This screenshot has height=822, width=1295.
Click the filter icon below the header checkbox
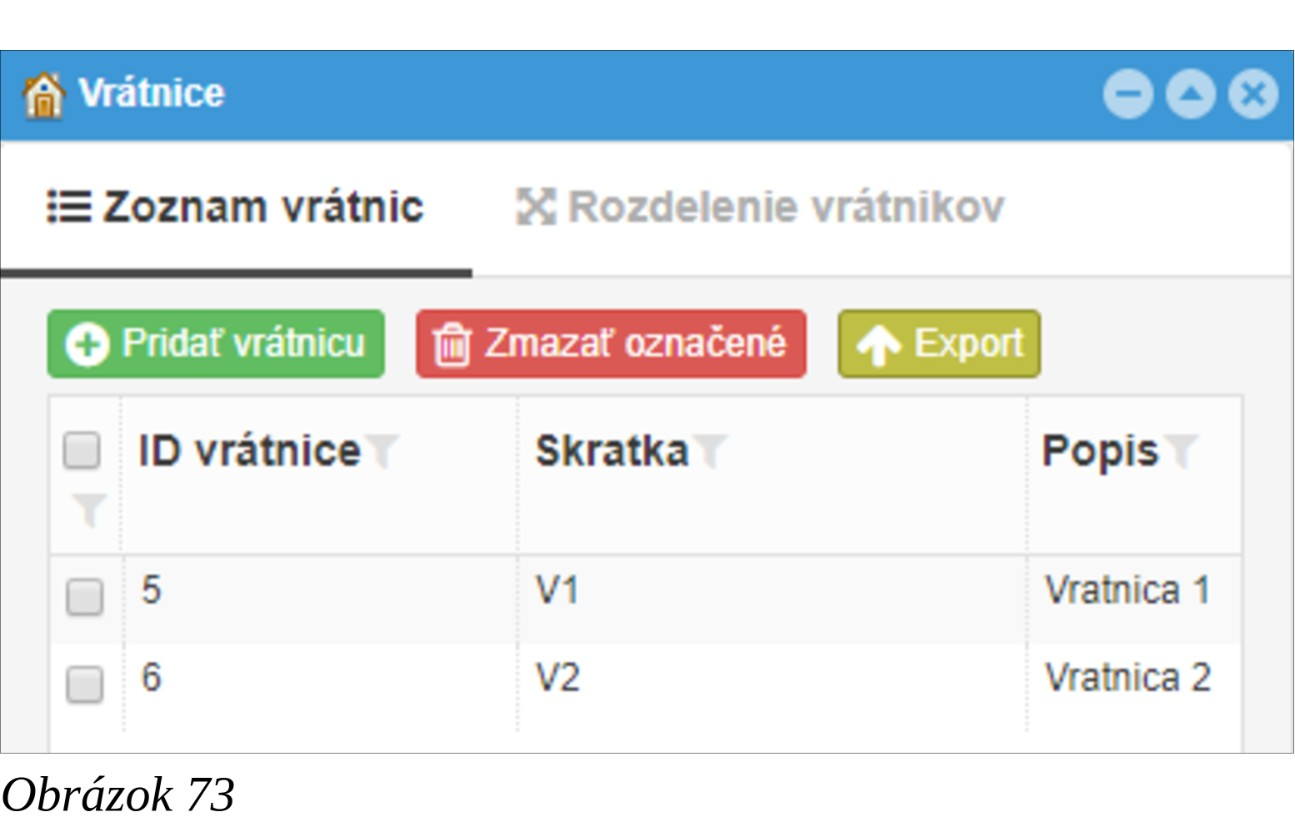(89, 511)
